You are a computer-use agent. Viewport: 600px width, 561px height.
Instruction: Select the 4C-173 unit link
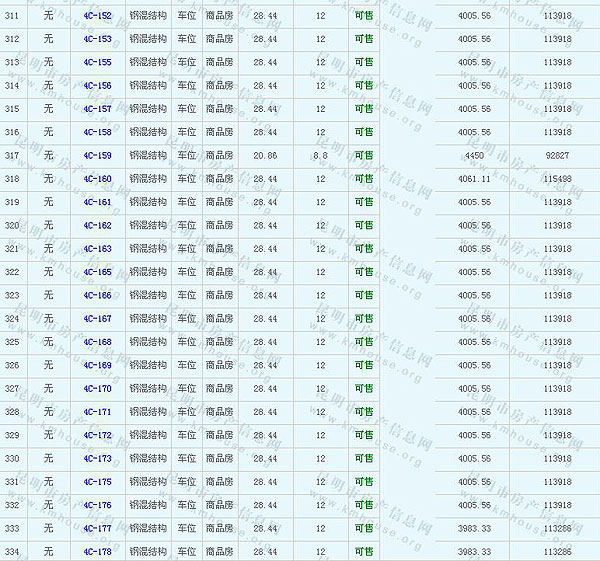tap(97, 459)
